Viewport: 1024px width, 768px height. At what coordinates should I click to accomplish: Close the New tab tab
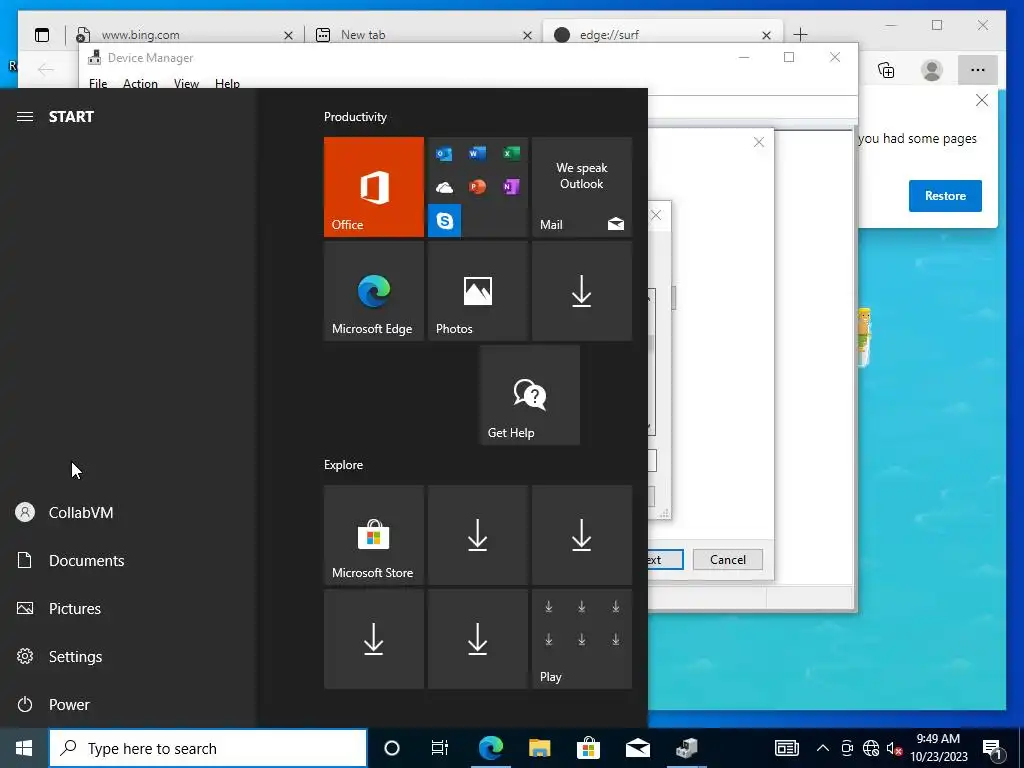click(527, 35)
